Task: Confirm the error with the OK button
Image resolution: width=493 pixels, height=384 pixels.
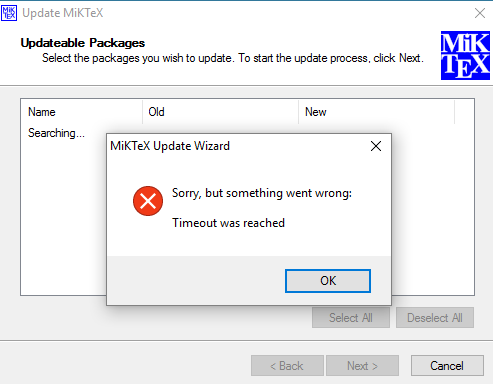Action: (x=328, y=281)
